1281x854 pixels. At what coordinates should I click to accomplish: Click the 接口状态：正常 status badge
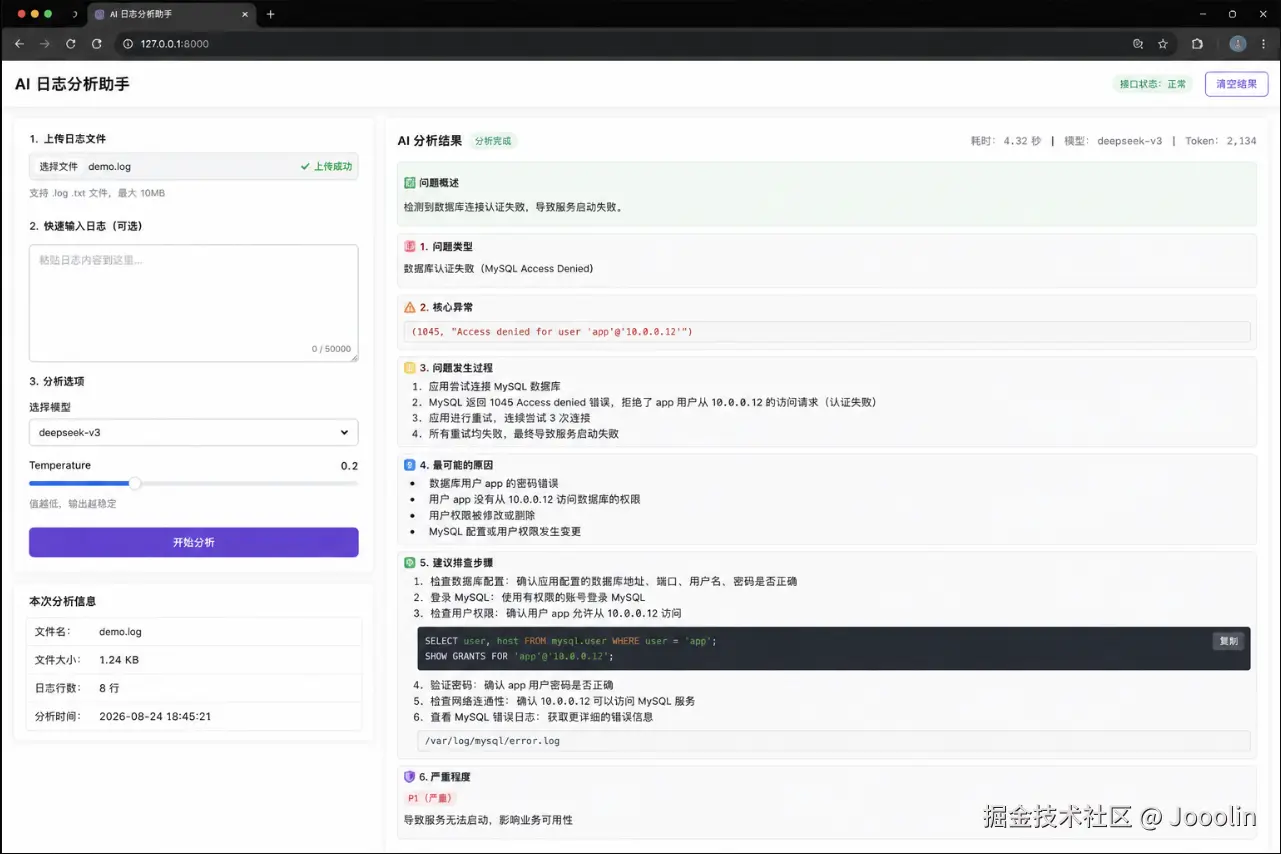tap(1153, 84)
